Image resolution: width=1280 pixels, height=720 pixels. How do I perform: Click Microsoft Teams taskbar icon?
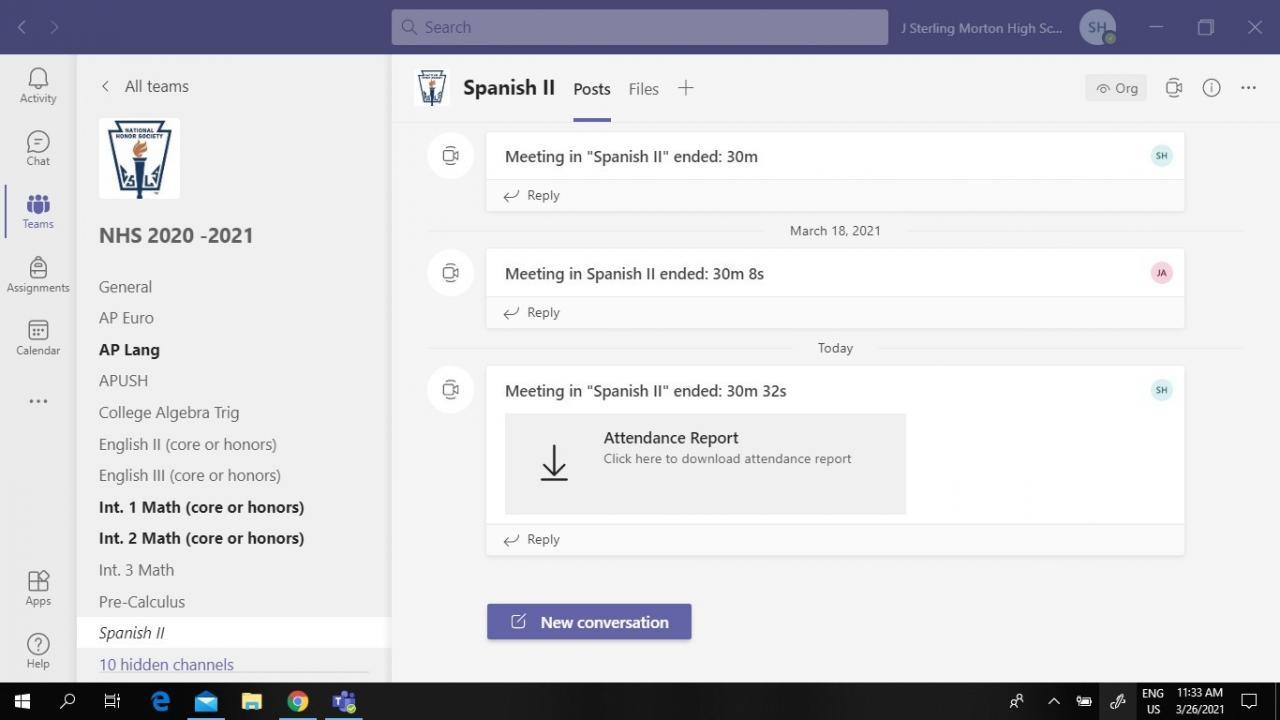tap(344, 701)
